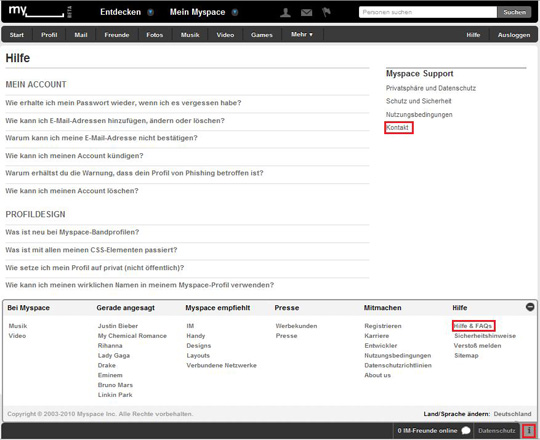Click Verstoß melden footer link

(x=477, y=345)
